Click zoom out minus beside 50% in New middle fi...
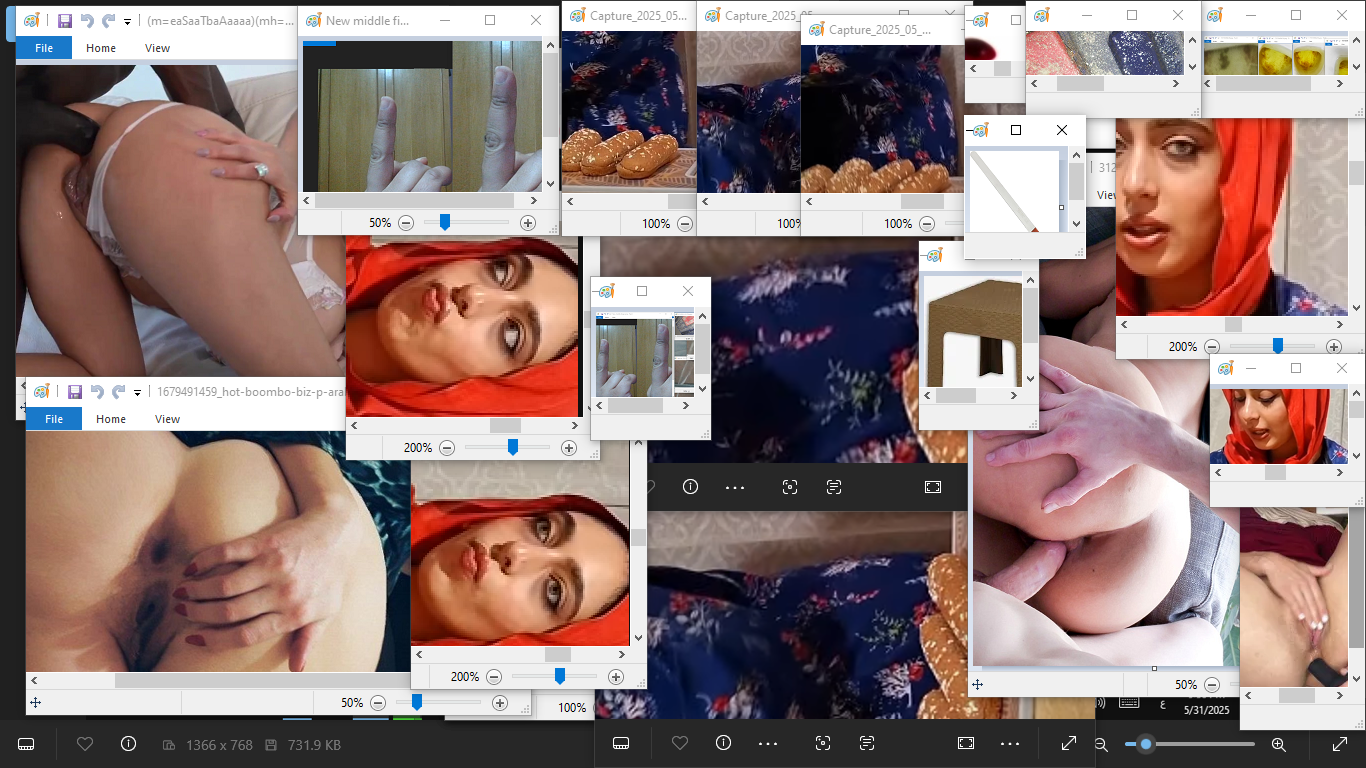 [406, 223]
